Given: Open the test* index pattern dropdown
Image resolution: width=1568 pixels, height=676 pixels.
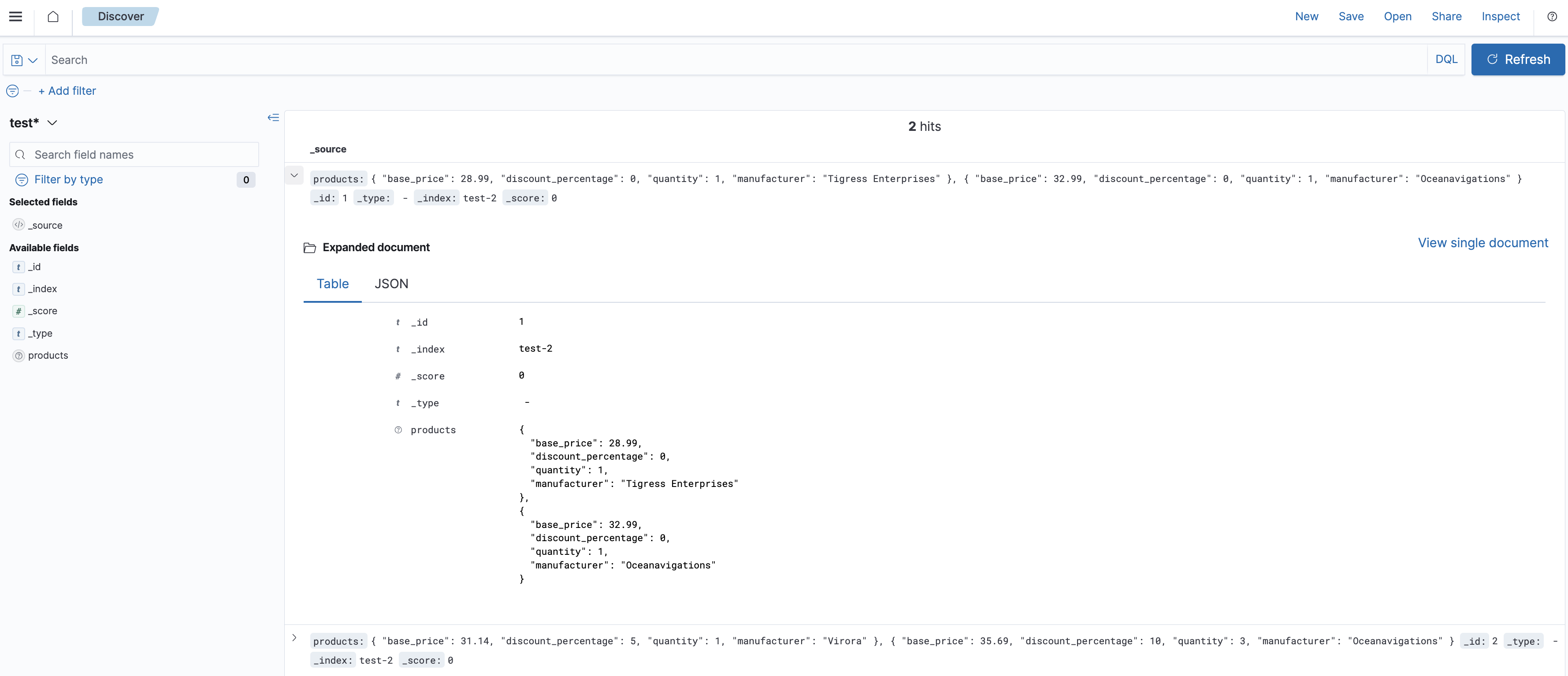Looking at the screenshot, I should (x=33, y=123).
